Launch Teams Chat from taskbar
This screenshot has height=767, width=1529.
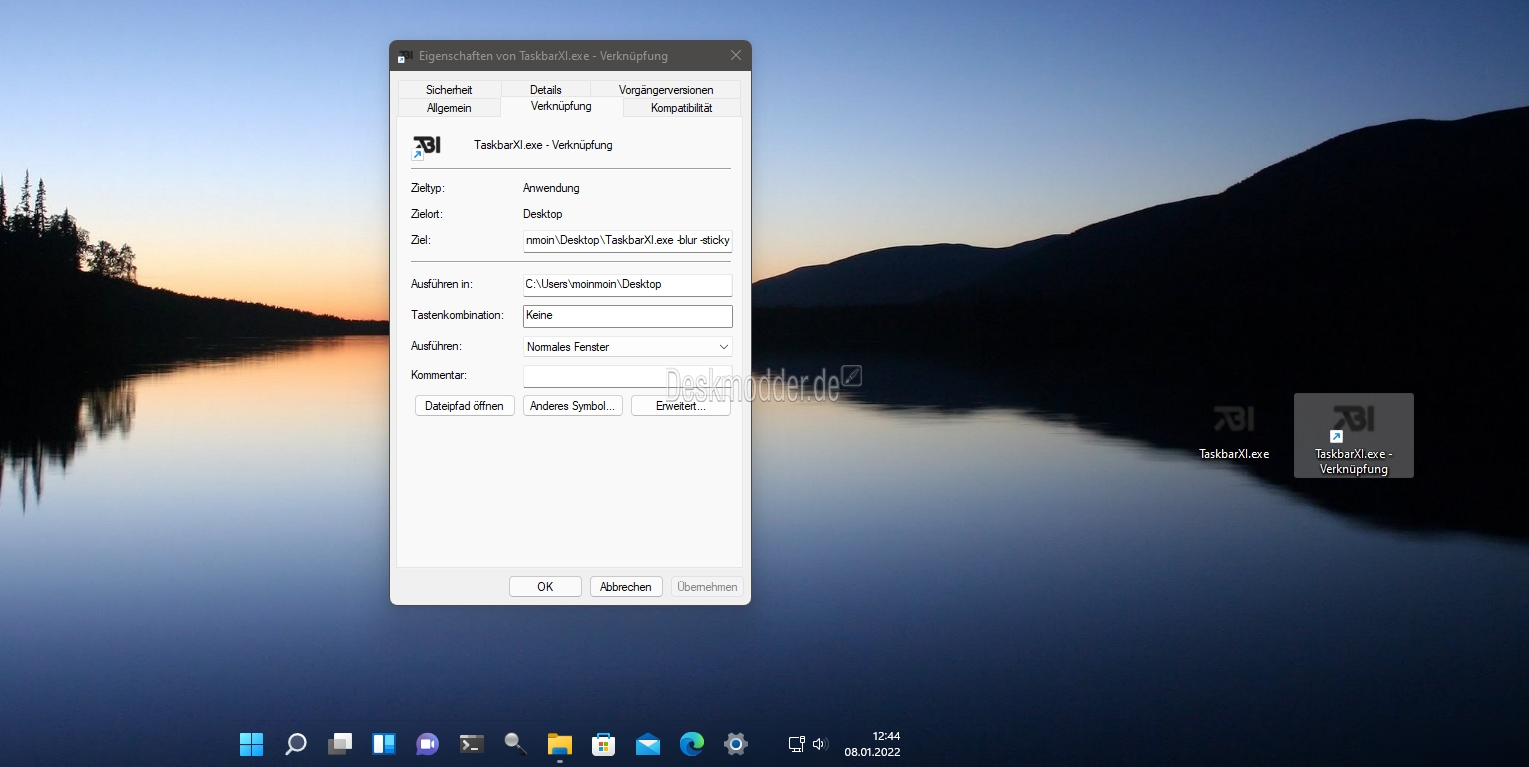click(428, 744)
